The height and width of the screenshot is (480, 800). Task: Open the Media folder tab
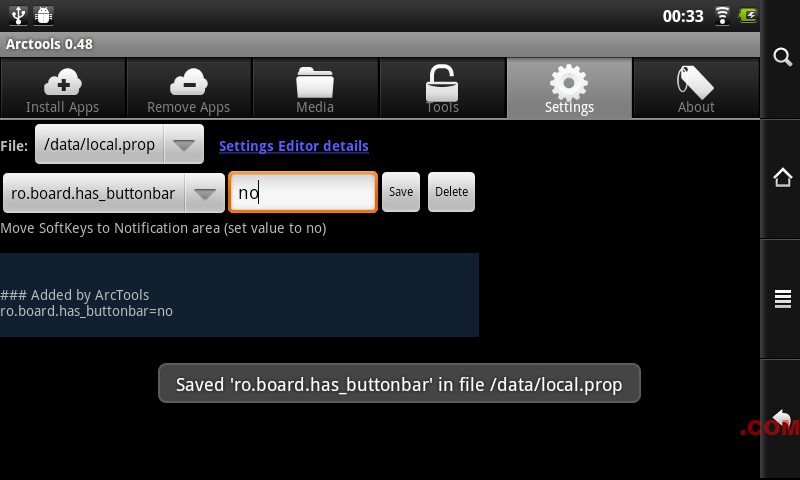315,88
